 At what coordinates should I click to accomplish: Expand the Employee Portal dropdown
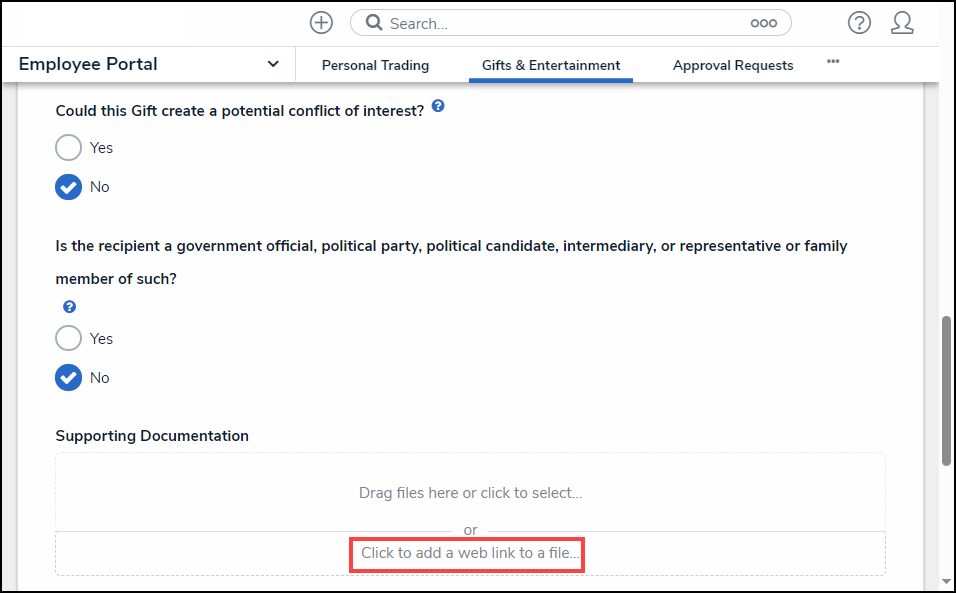(273, 64)
